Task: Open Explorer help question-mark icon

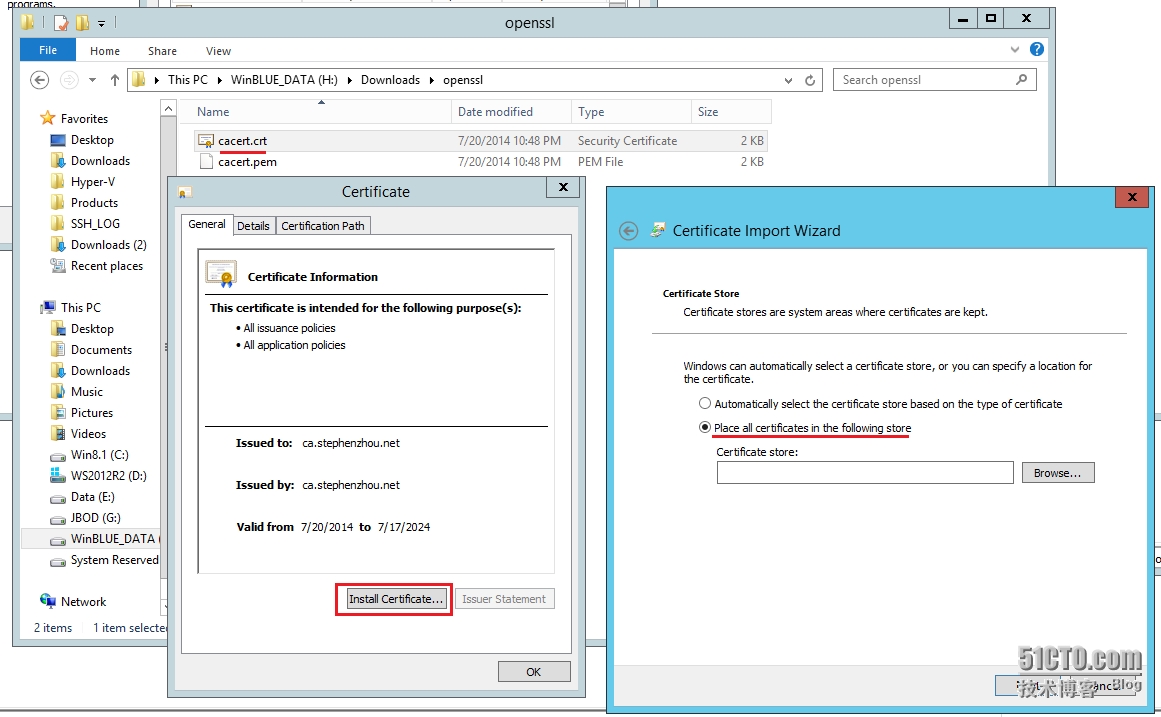Action: (x=1037, y=50)
